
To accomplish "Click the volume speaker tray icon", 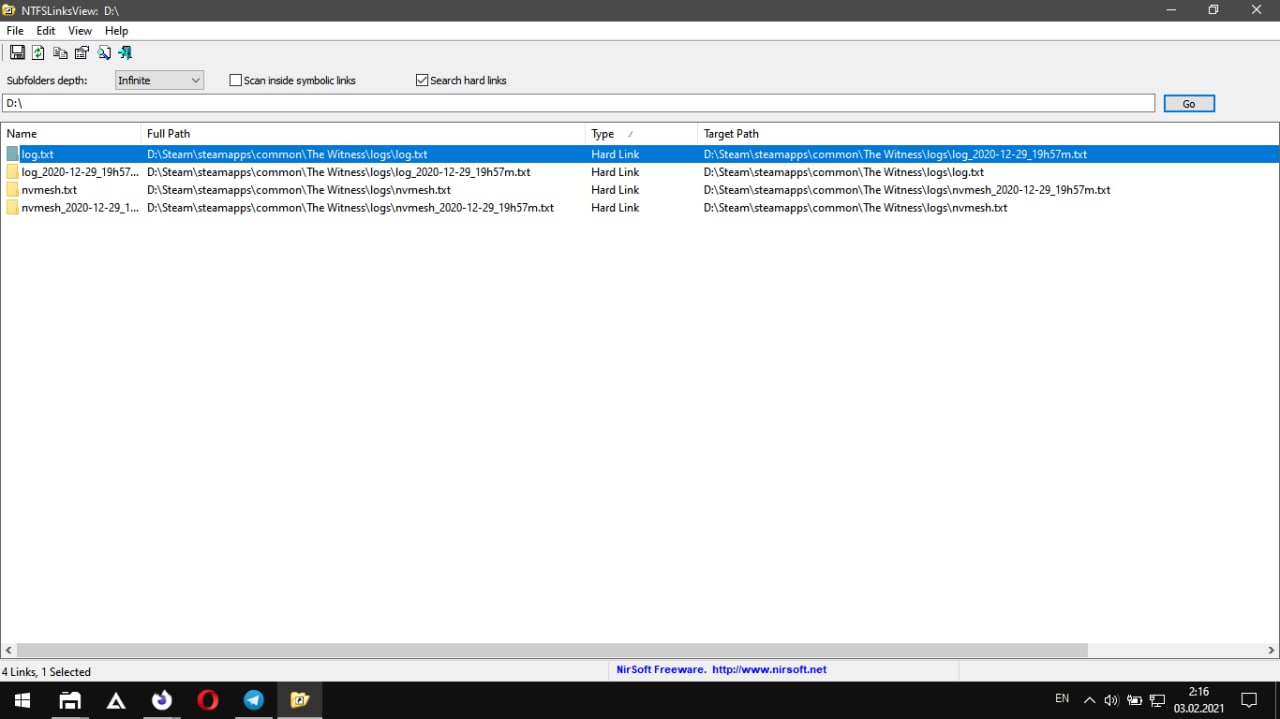I will [x=1111, y=700].
